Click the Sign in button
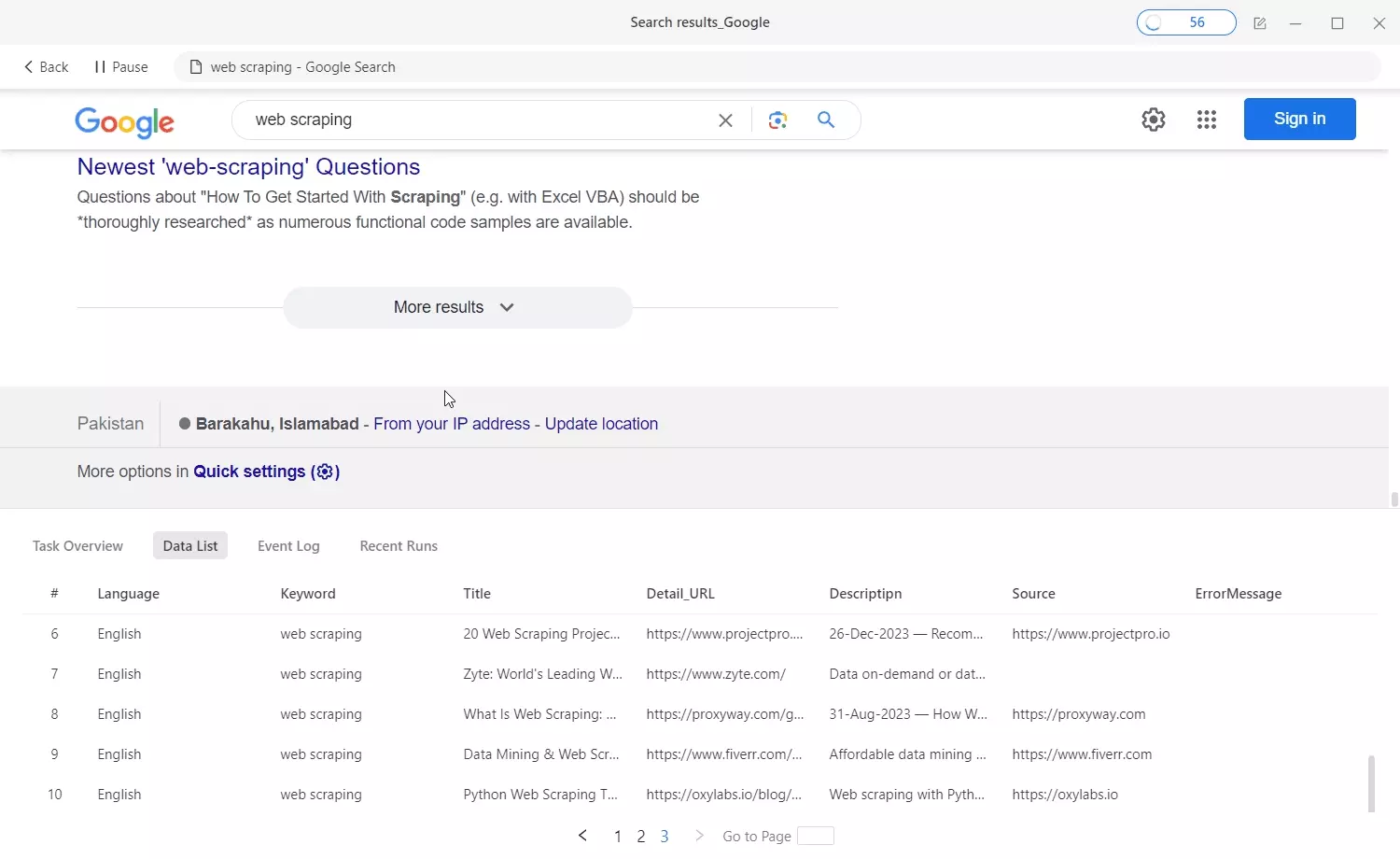Image resolution: width=1400 pixels, height=859 pixels. click(x=1299, y=119)
